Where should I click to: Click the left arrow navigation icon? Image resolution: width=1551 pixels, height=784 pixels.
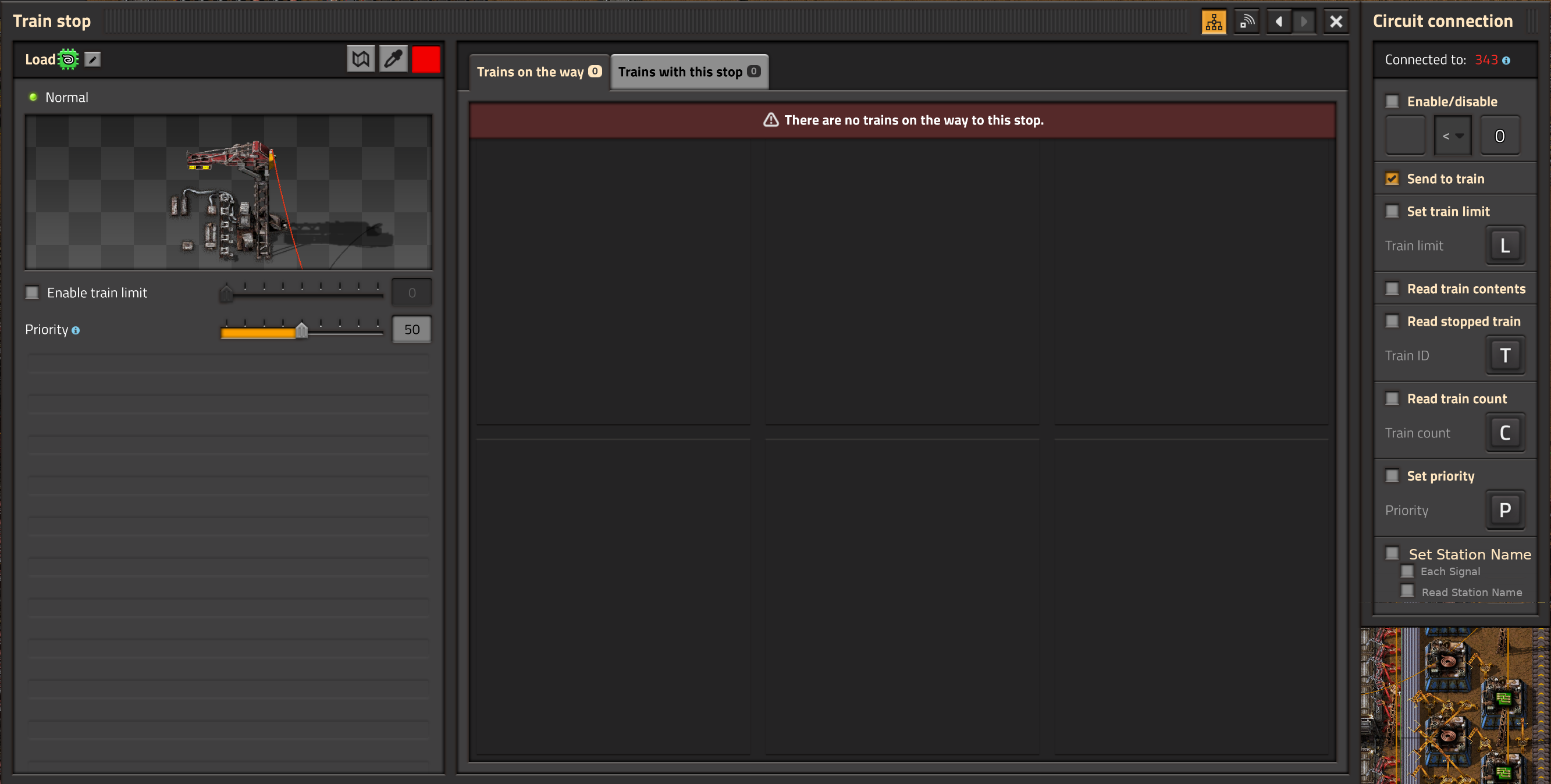pyautogui.click(x=1278, y=22)
